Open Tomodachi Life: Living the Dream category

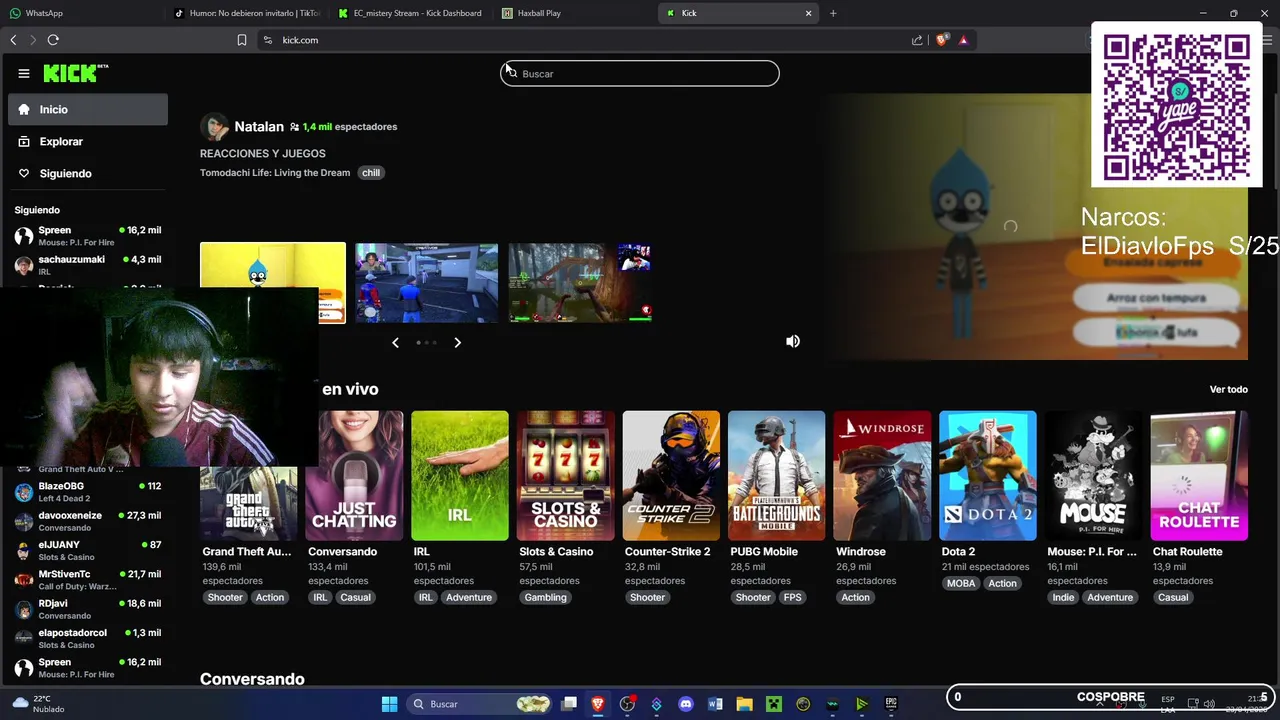coord(275,172)
